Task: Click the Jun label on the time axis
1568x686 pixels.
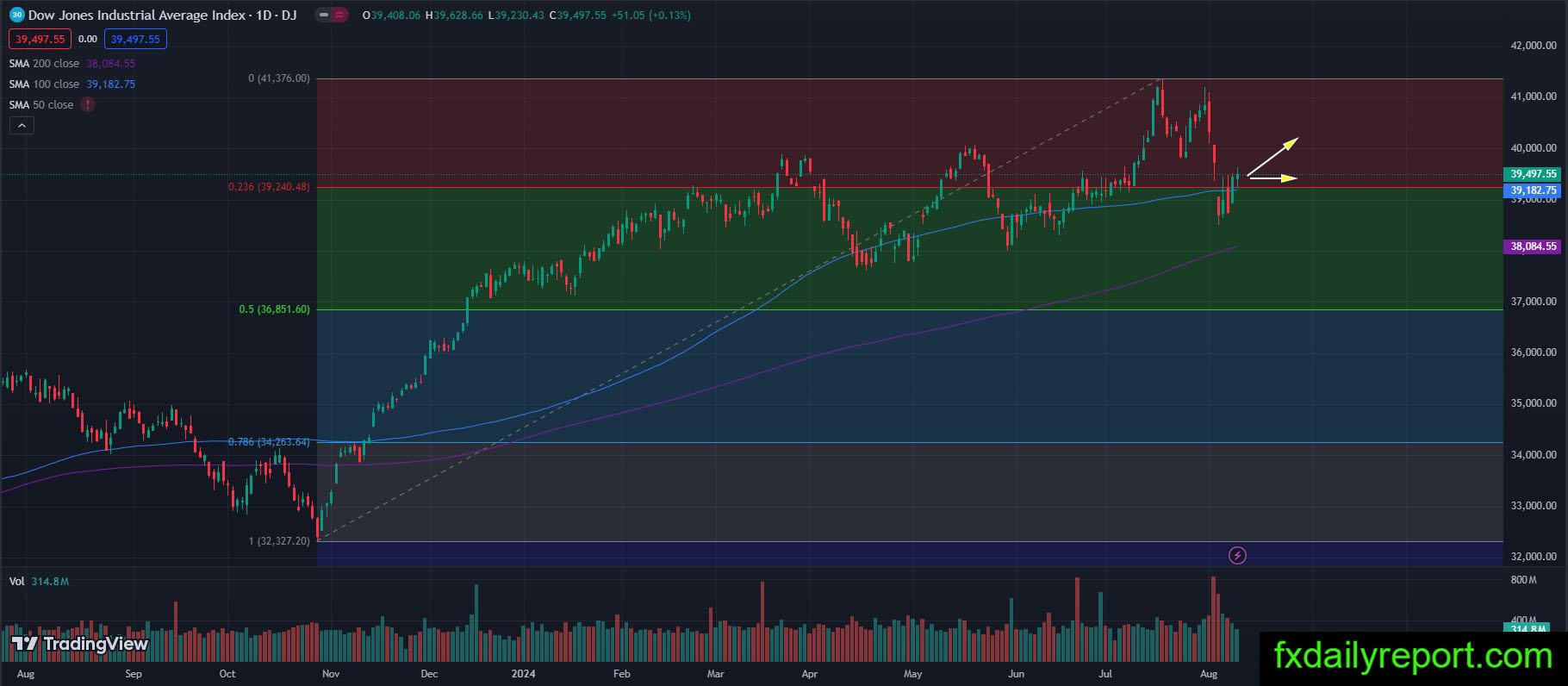Action: (x=1016, y=674)
